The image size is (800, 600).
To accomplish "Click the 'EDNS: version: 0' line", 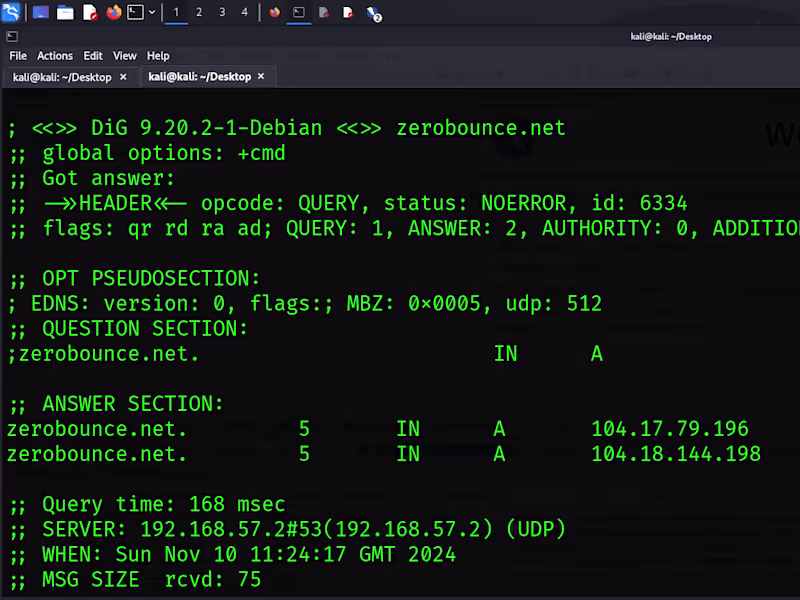I will [x=305, y=304].
